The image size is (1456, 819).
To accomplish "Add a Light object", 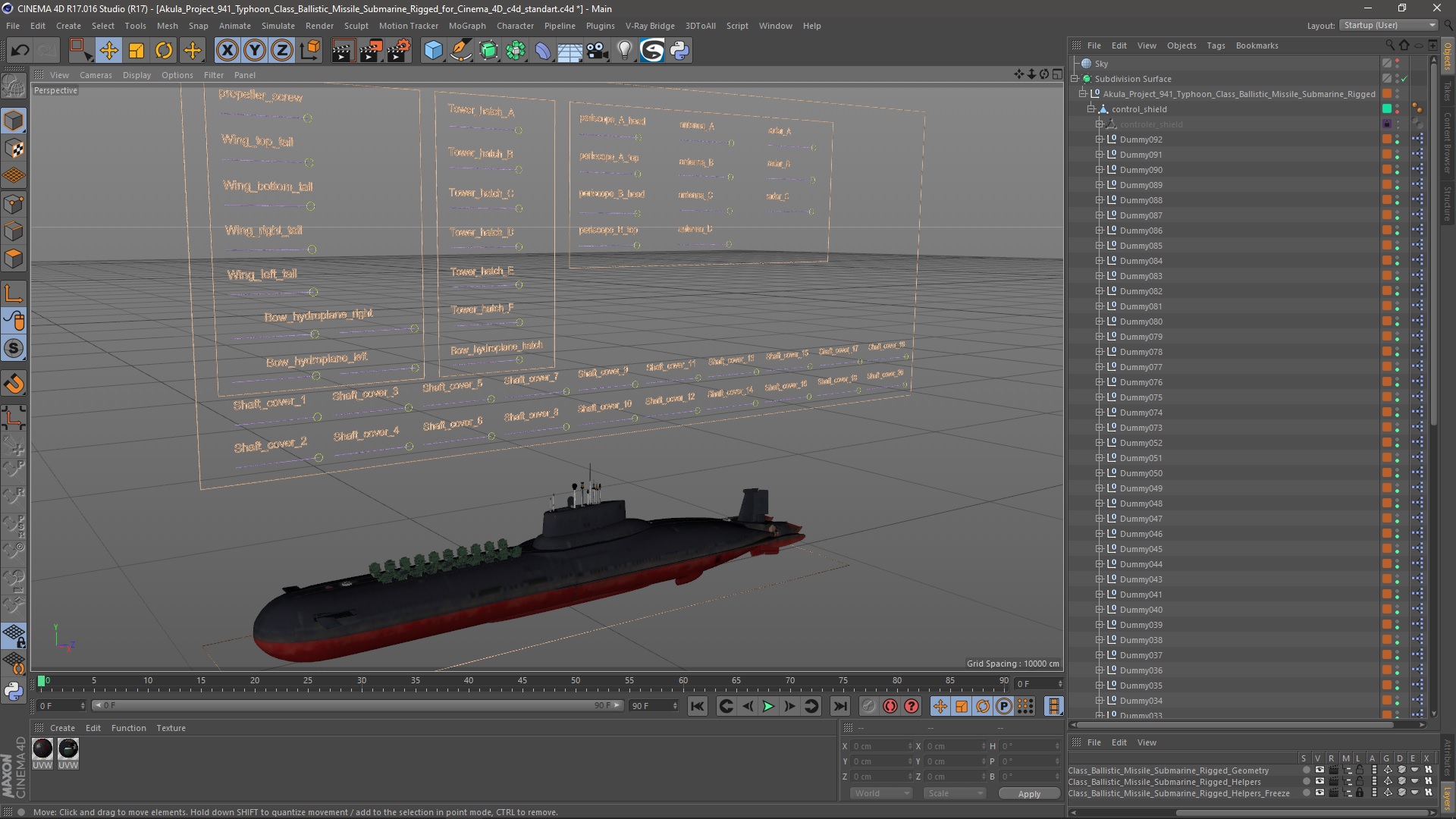I will pos(625,51).
